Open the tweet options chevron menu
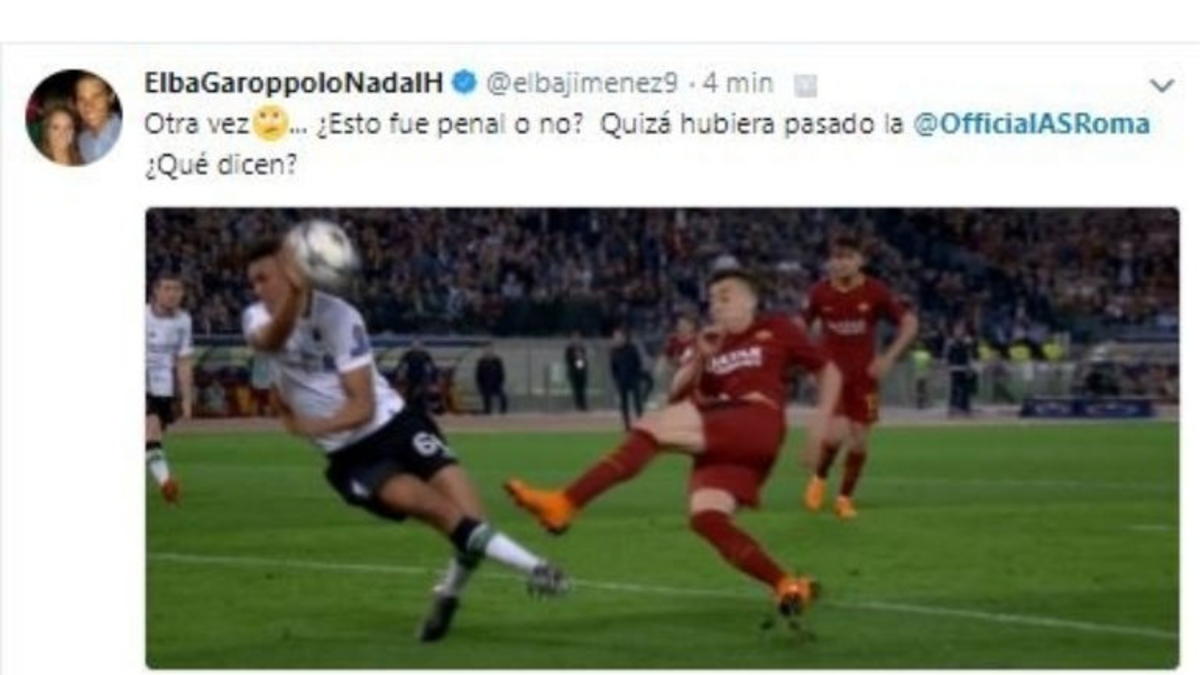 point(1161,86)
